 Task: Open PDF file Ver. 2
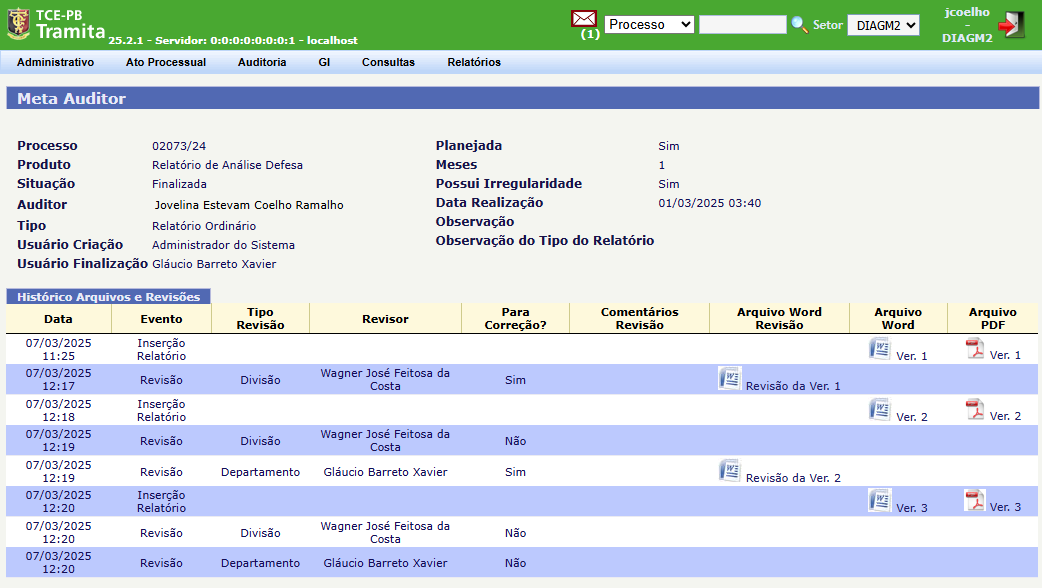click(974, 410)
